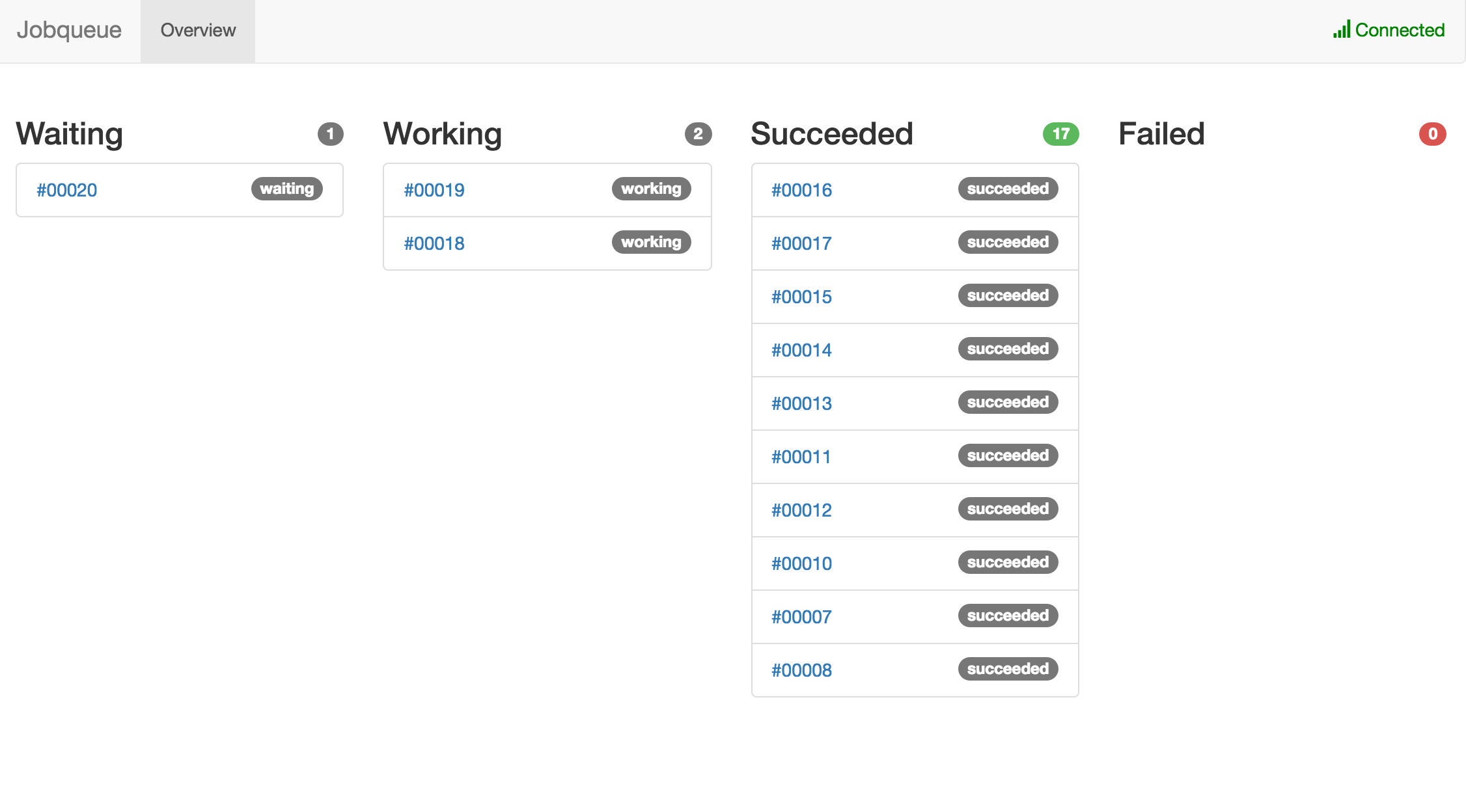Click the working status badge on job #00019
Viewport: 1466px width, 812px height.
[x=651, y=189]
